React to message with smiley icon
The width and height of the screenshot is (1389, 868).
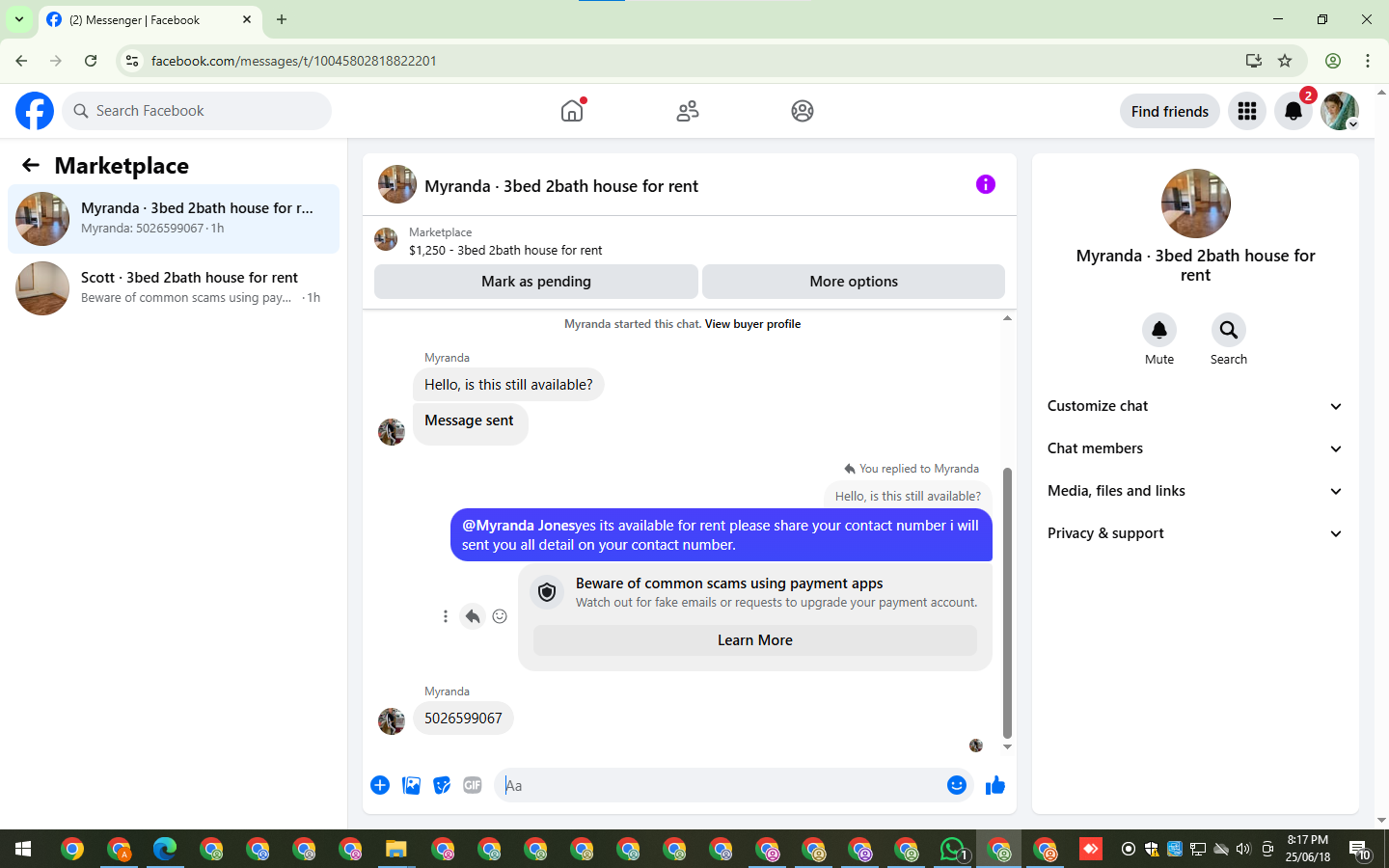500,616
